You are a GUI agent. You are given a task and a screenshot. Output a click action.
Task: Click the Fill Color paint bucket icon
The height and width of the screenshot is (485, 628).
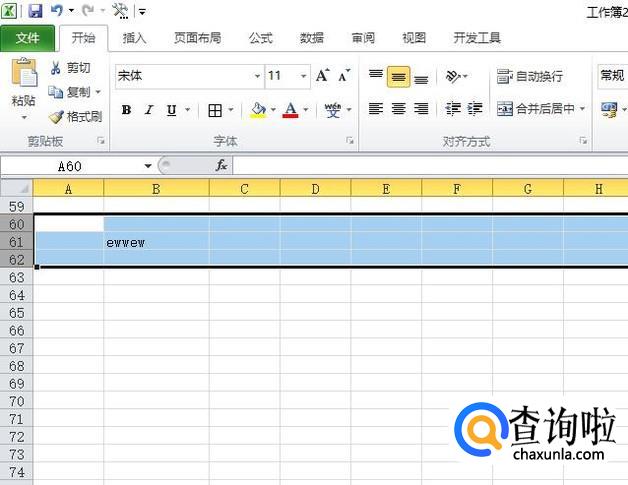pyautogui.click(x=258, y=110)
